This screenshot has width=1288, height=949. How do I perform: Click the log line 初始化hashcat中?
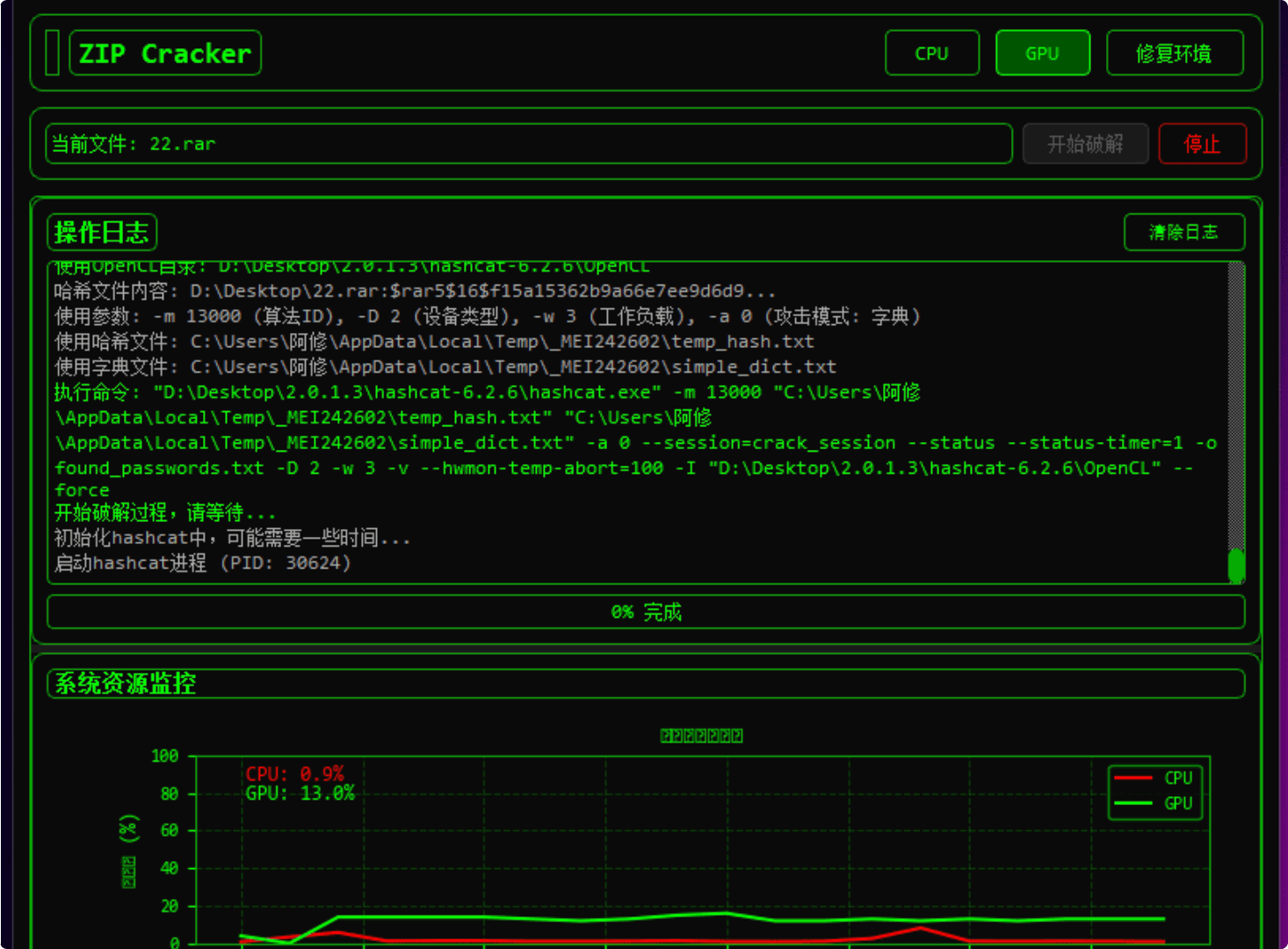coord(232,538)
